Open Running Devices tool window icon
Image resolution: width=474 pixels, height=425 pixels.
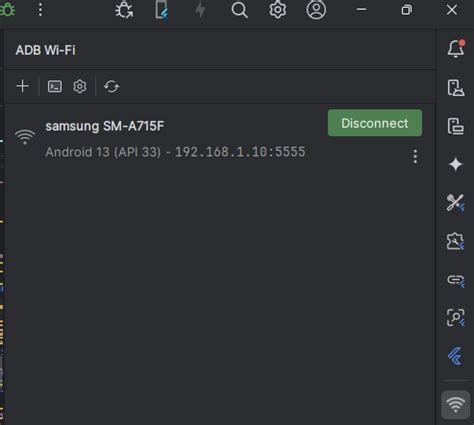[x=455, y=126]
